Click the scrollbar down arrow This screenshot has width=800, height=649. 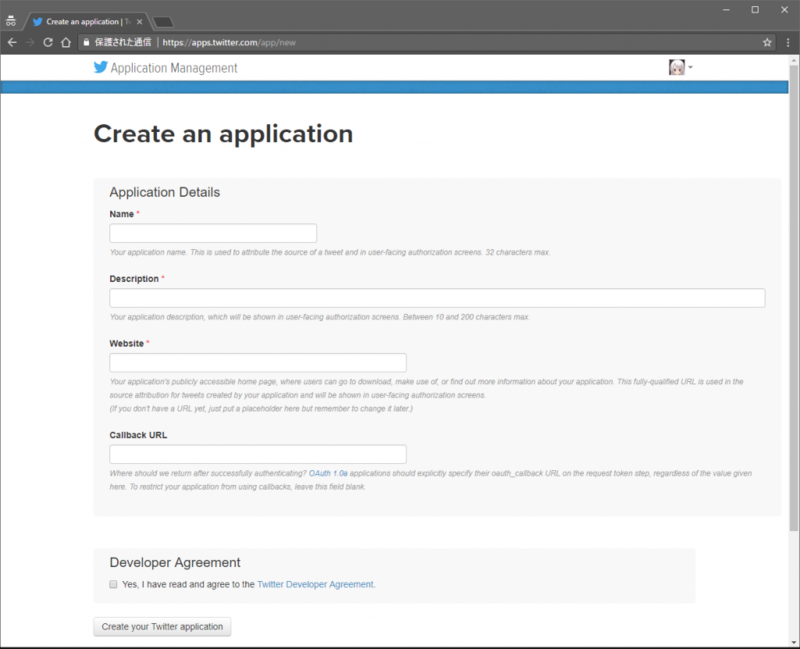click(793, 642)
